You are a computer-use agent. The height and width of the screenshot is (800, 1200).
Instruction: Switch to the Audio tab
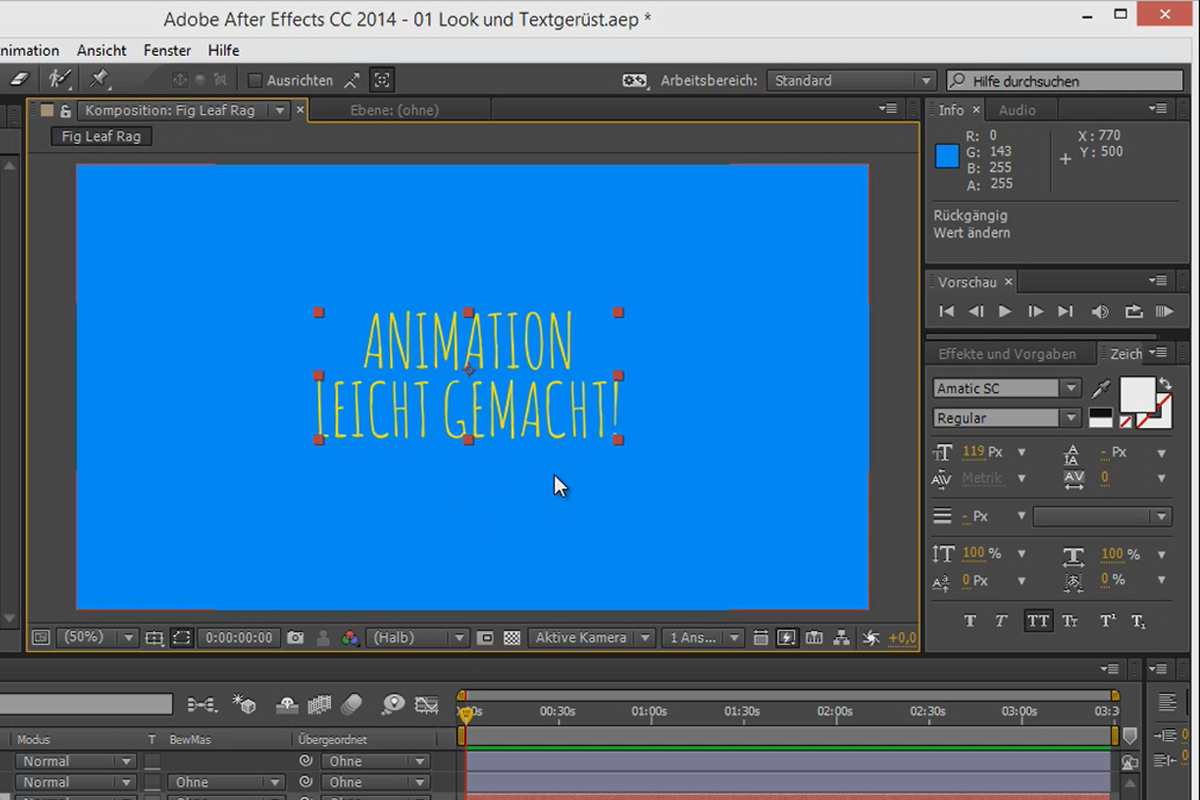[x=1017, y=110]
